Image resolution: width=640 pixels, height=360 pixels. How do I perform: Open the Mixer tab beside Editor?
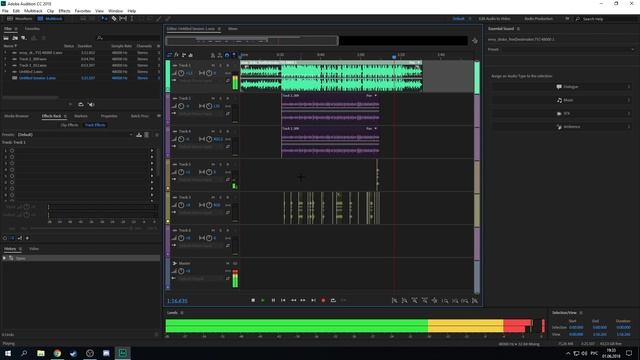pyautogui.click(x=233, y=29)
